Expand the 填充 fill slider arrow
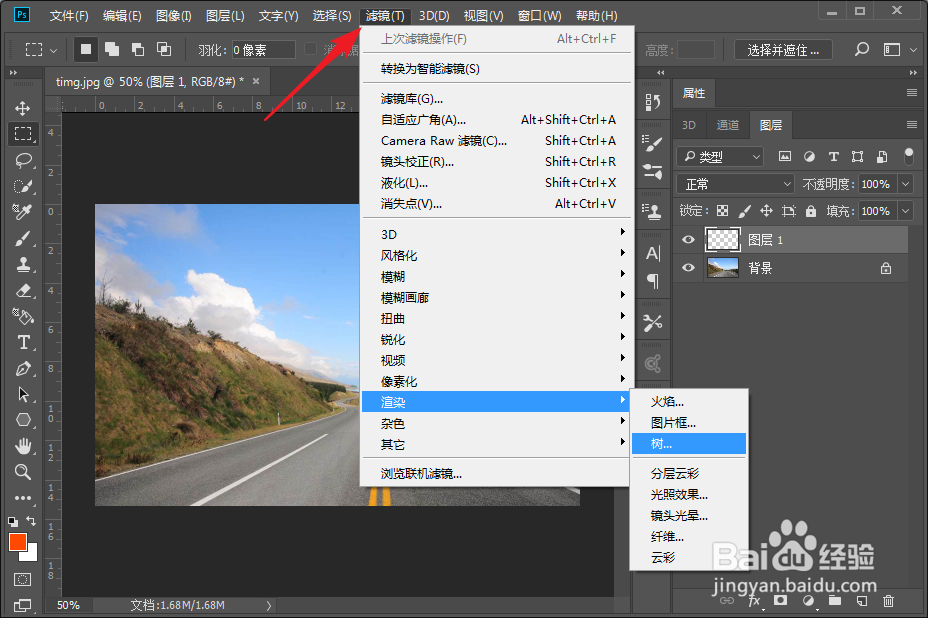 [x=906, y=211]
